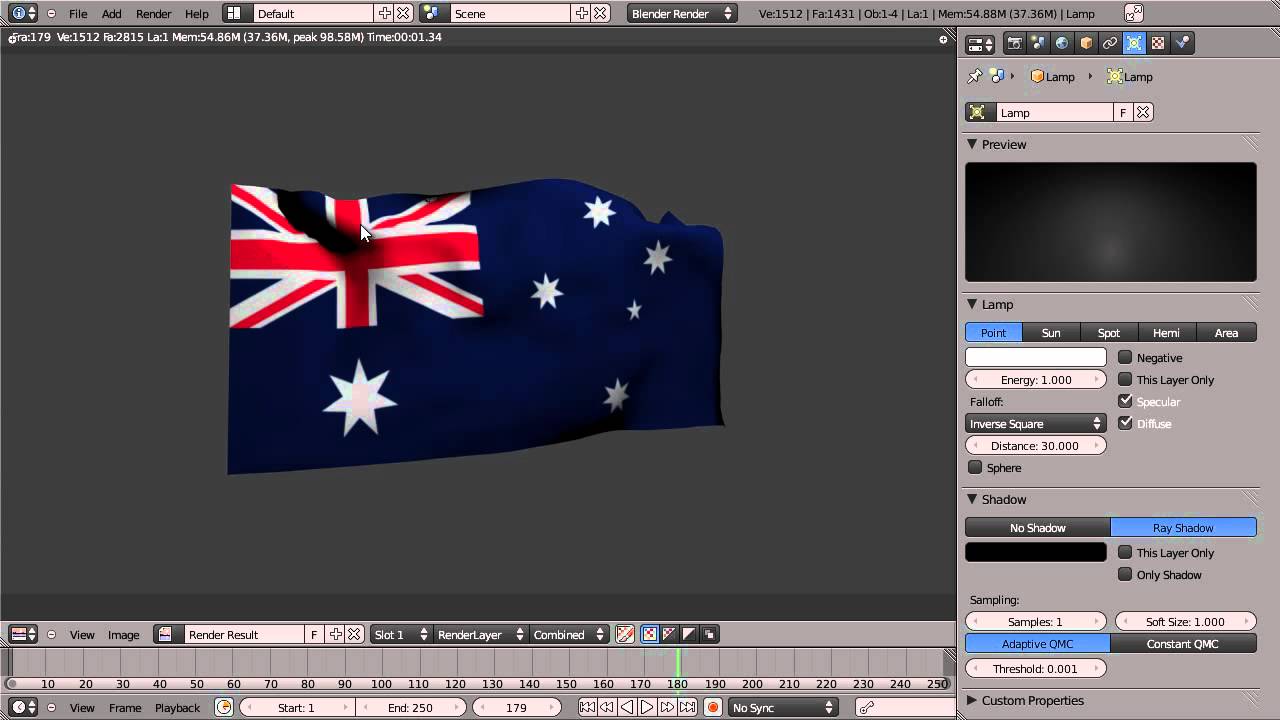The width and height of the screenshot is (1280, 720).
Task: Delete the Default screen layout
Action: click(x=403, y=13)
